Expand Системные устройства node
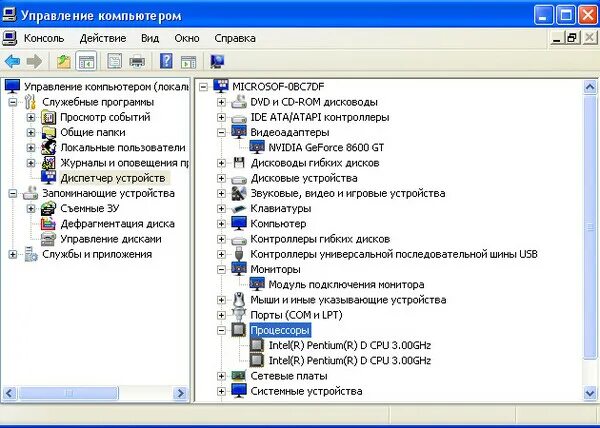The height and width of the screenshot is (428, 600). pyautogui.click(x=221, y=391)
